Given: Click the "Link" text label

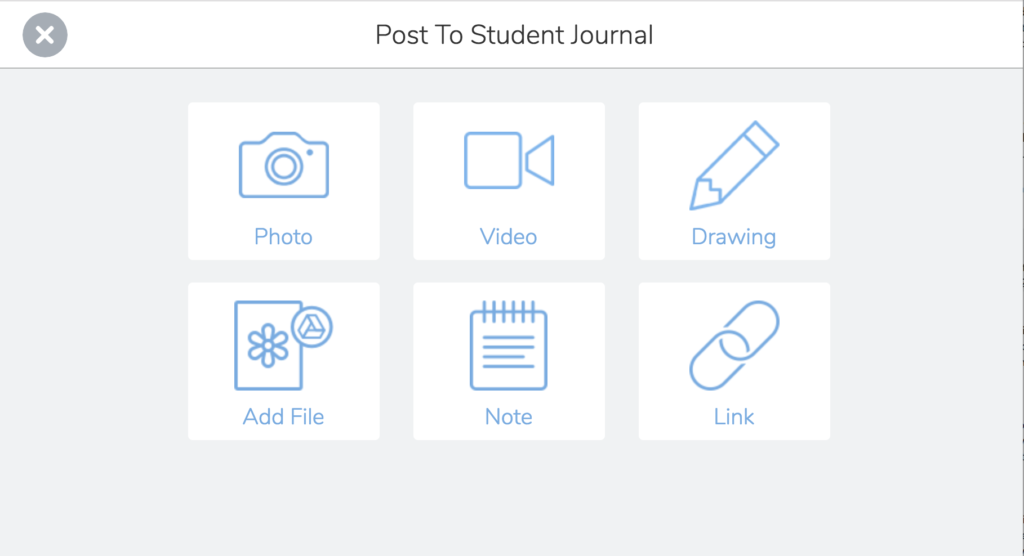Looking at the screenshot, I should (x=734, y=417).
